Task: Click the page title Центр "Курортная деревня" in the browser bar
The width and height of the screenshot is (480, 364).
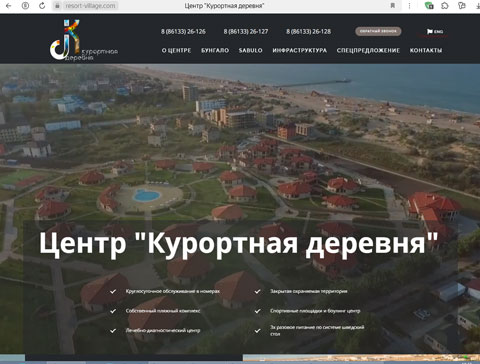Action: [x=224, y=6]
